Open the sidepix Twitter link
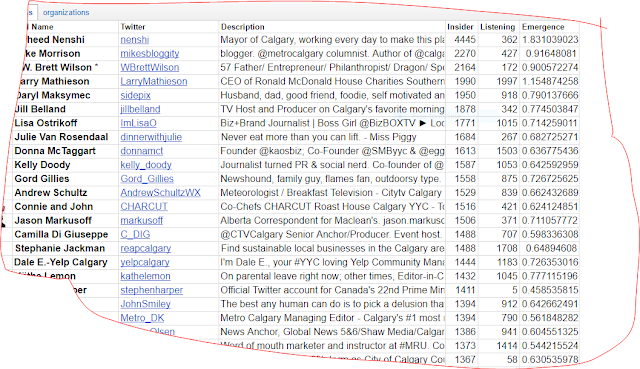 (x=136, y=96)
